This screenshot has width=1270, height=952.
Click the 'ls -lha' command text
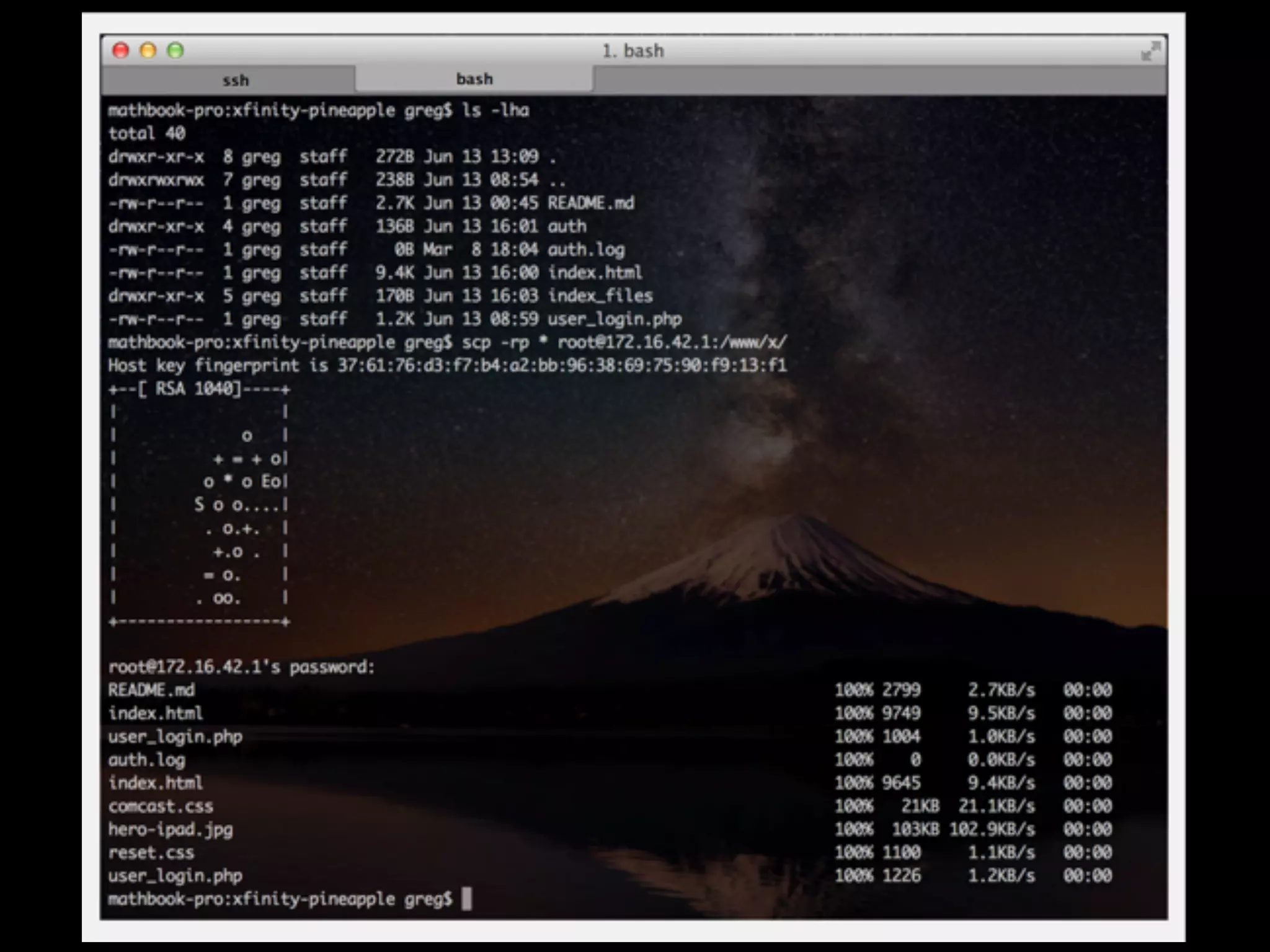pyautogui.click(x=495, y=110)
